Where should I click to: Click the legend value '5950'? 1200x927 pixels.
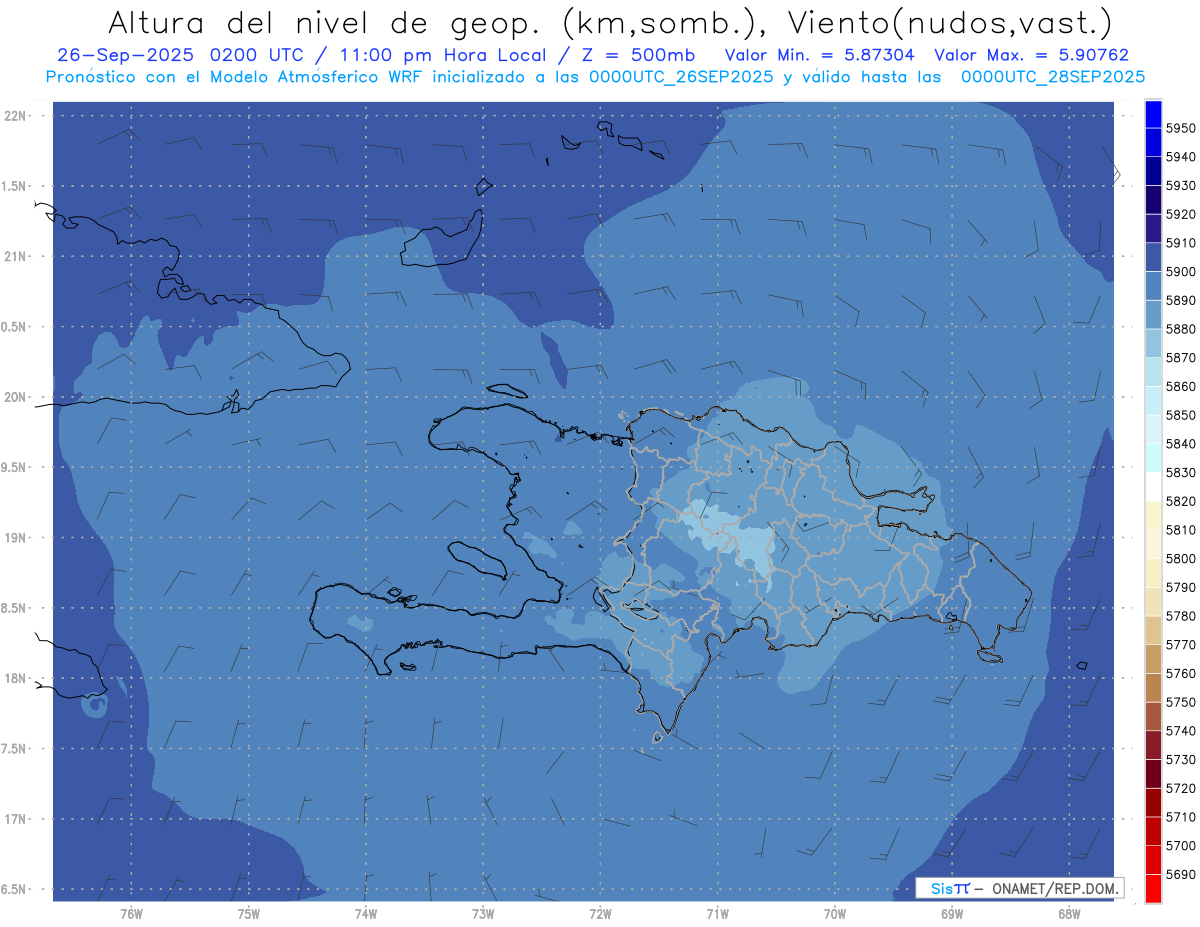[x=1180, y=128]
